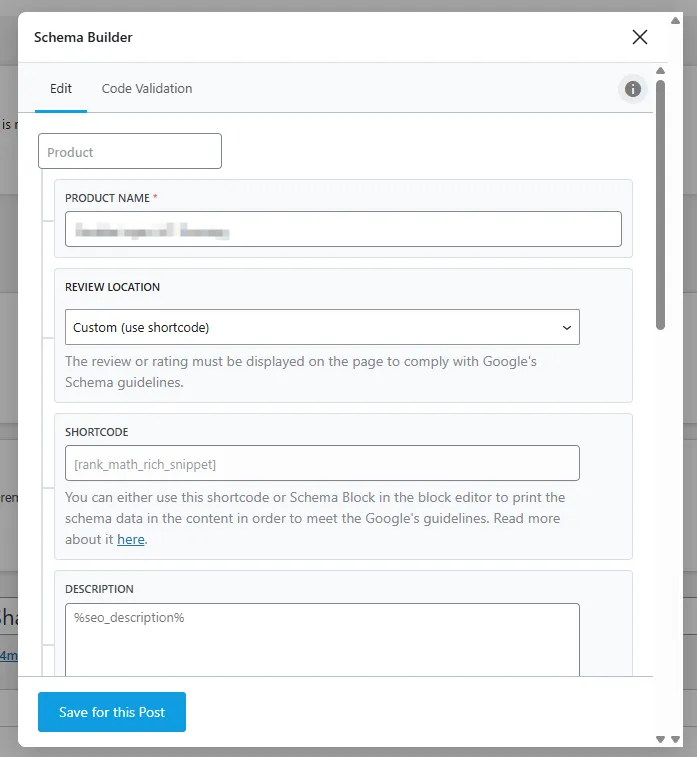Follow the 'here' link about shortcode
The width and height of the screenshot is (697, 757).
(x=131, y=539)
